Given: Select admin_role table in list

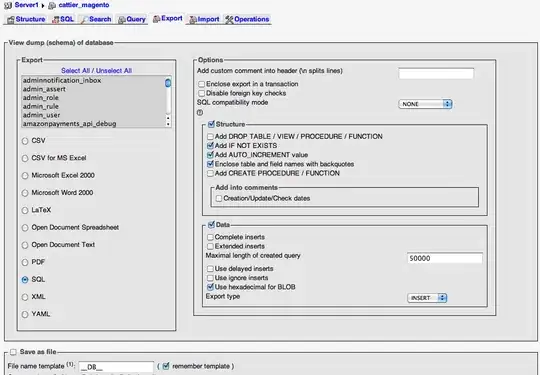Looking at the screenshot, I should click(41, 98).
